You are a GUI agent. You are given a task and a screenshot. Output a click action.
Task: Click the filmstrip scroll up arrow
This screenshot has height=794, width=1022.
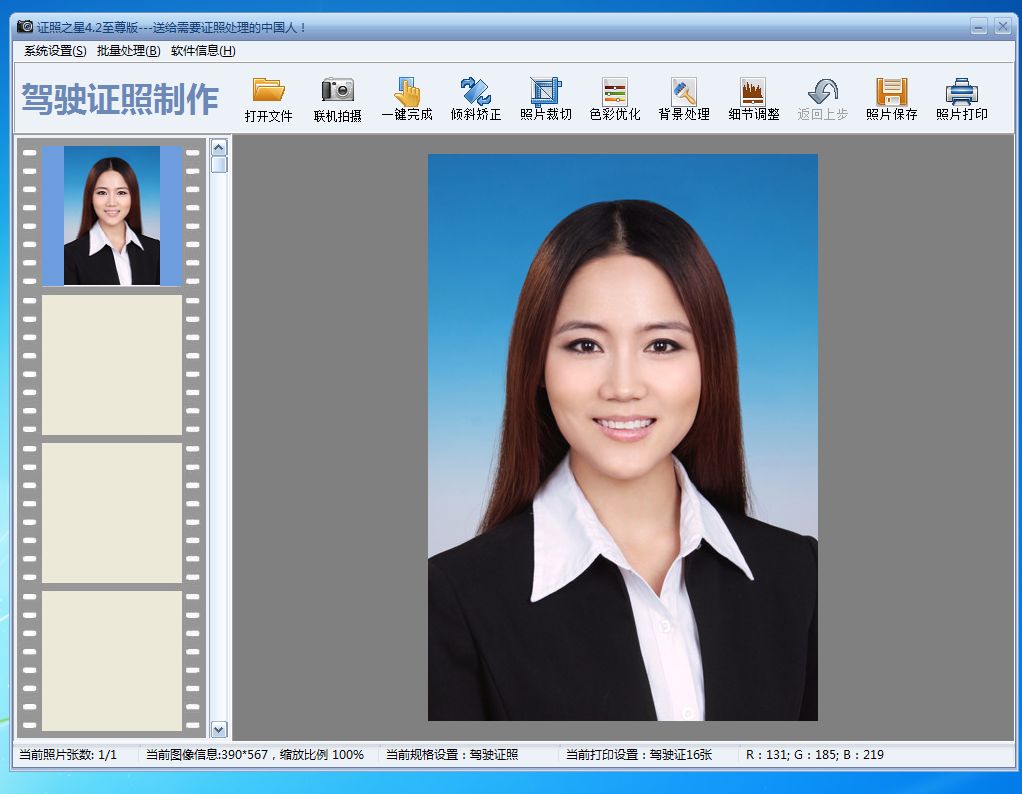[219, 147]
